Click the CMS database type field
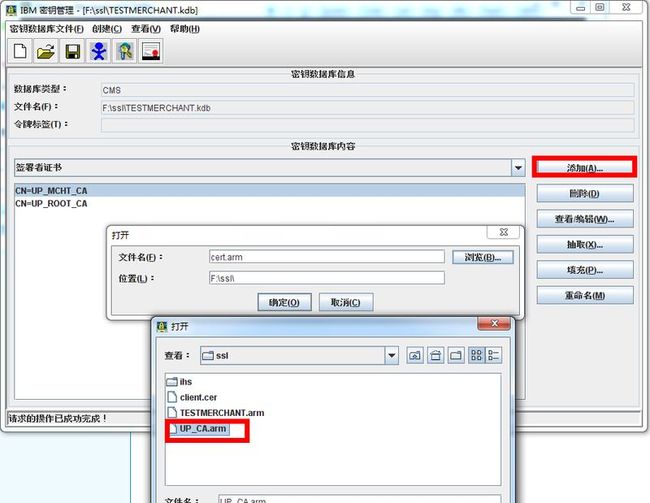The width and height of the screenshot is (650, 503). point(367,90)
